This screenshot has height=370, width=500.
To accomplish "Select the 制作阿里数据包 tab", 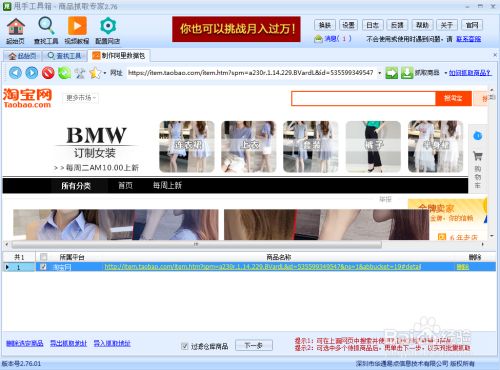I will (x=119, y=55).
